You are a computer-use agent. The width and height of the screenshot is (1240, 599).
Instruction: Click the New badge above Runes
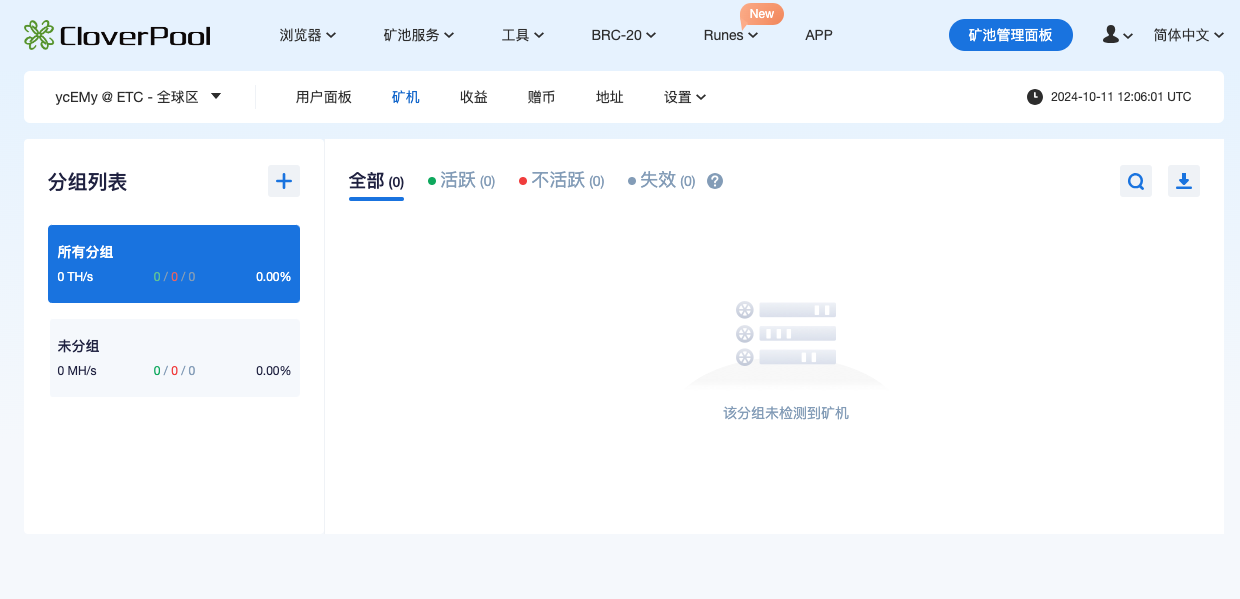coord(762,14)
